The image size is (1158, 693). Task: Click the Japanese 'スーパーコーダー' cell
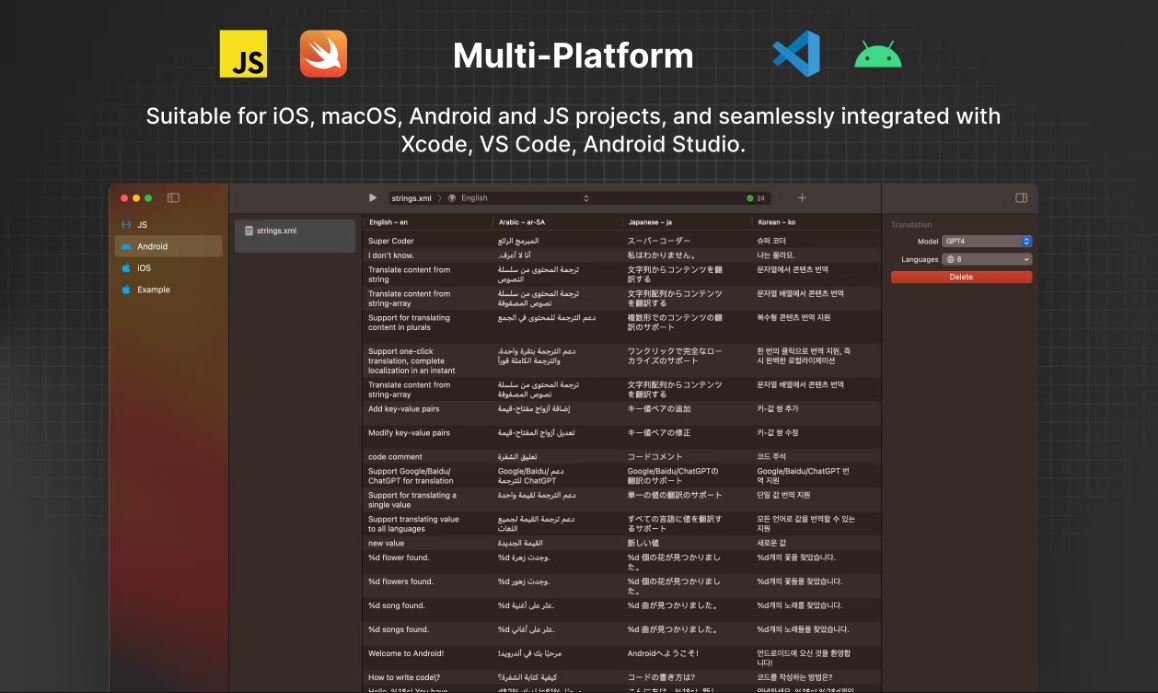point(659,241)
